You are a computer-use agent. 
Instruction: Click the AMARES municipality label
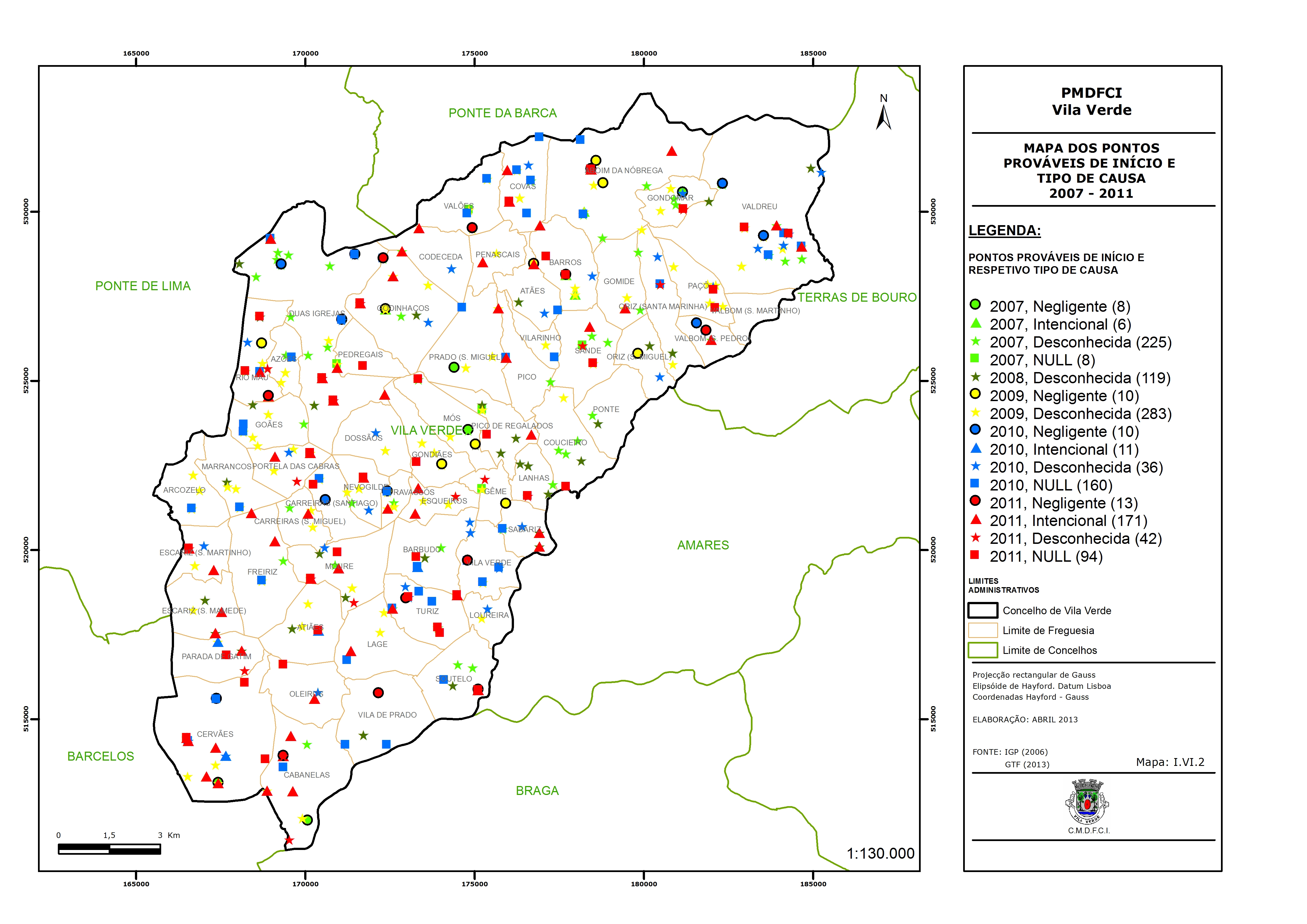(x=703, y=546)
